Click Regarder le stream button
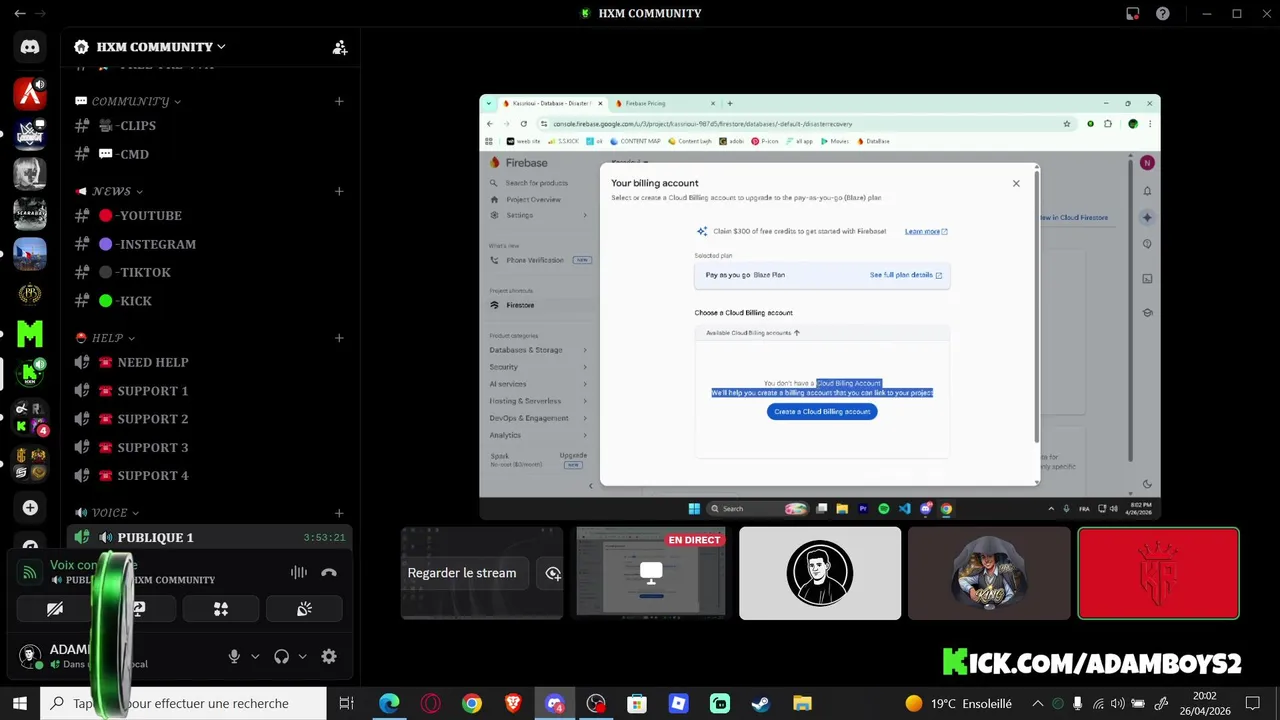The width and height of the screenshot is (1280, 720). point(462,573)
